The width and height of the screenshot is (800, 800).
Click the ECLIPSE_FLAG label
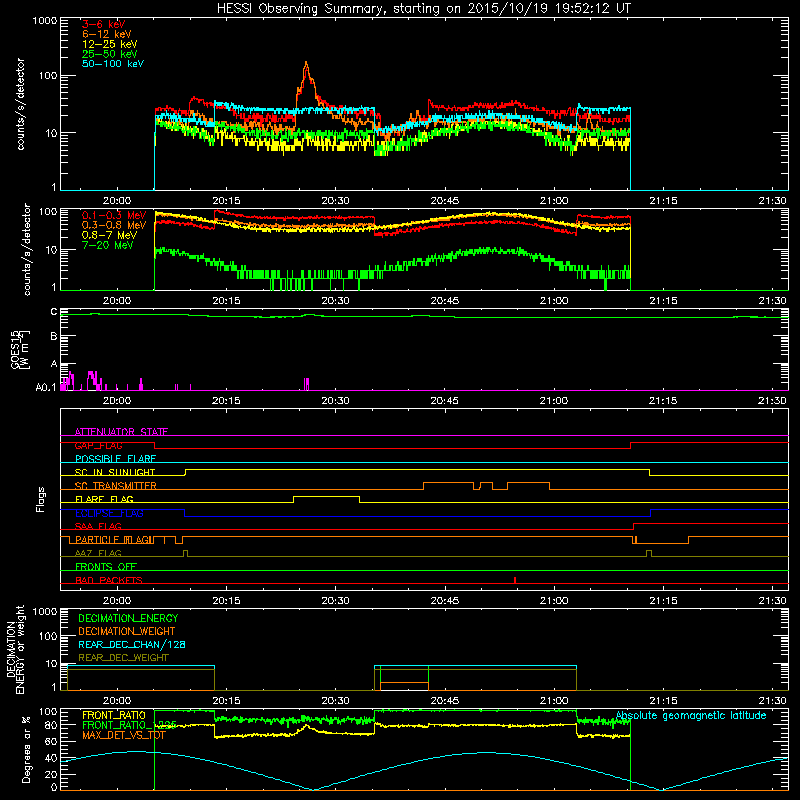pos(109,513)
